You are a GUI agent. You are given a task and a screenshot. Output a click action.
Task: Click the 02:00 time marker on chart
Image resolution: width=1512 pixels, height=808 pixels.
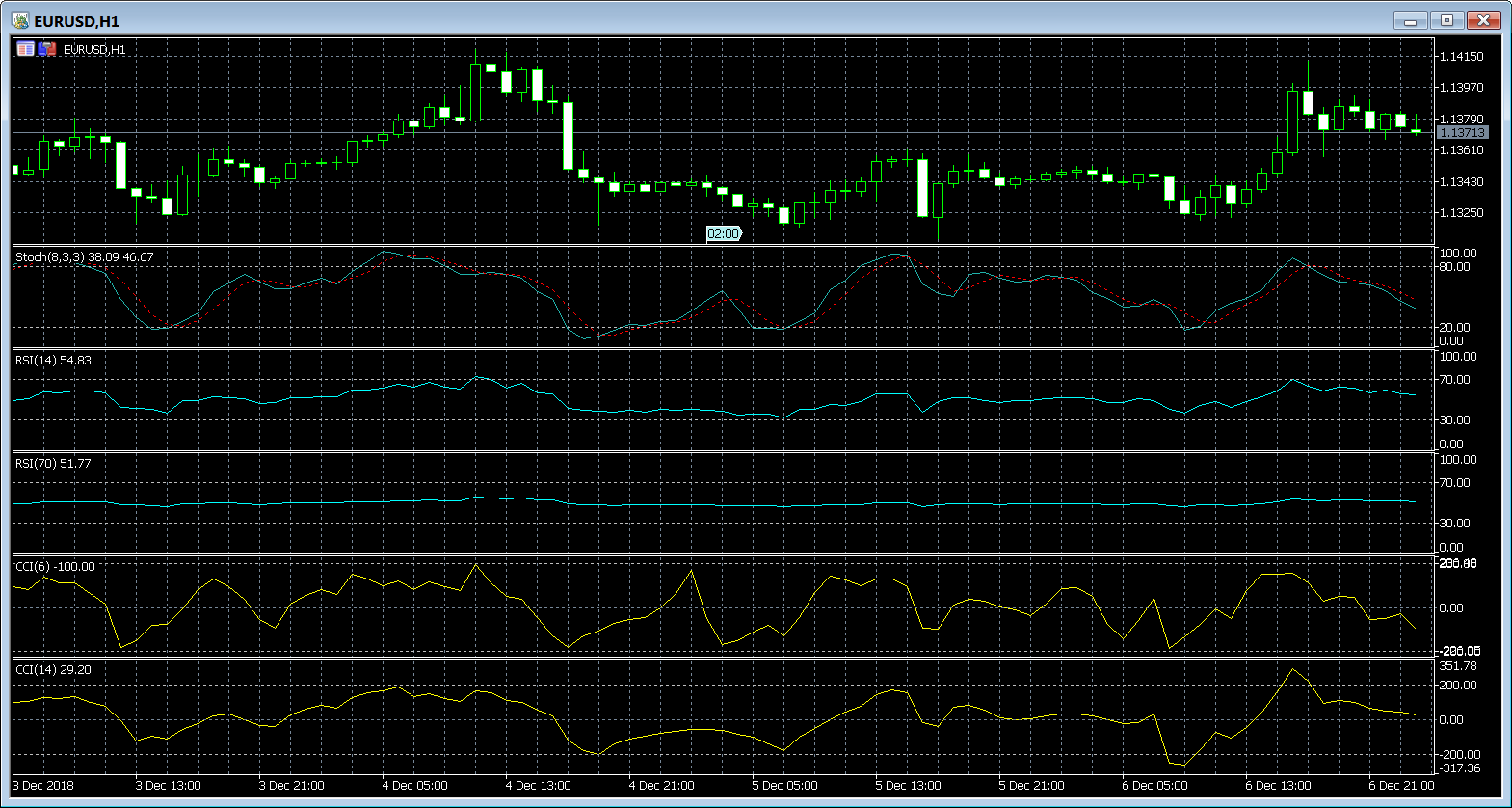pyautogui.click(x=724, y=234)
